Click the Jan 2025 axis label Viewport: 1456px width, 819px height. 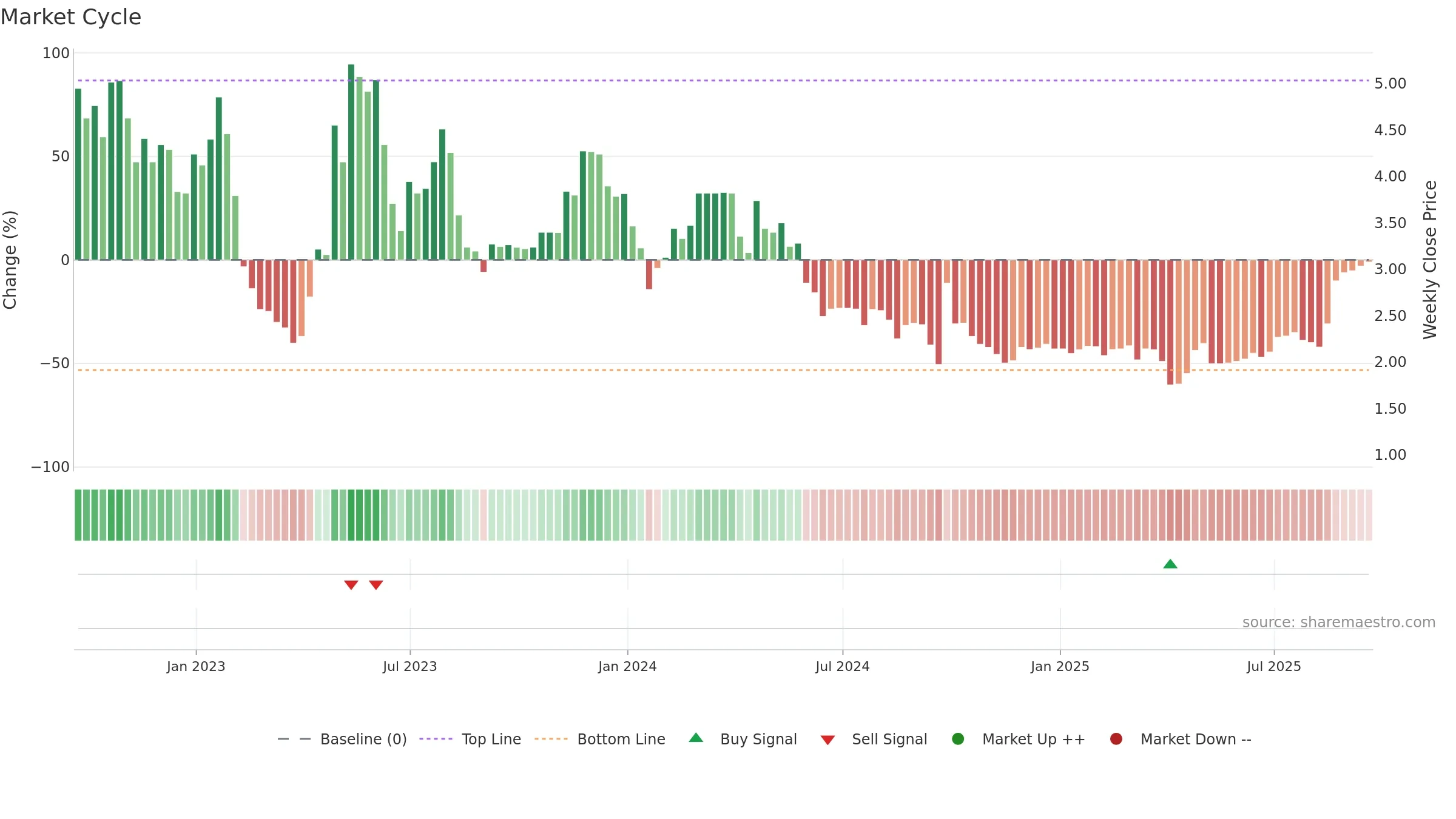pyautogui.click(x=1060, y=667)
